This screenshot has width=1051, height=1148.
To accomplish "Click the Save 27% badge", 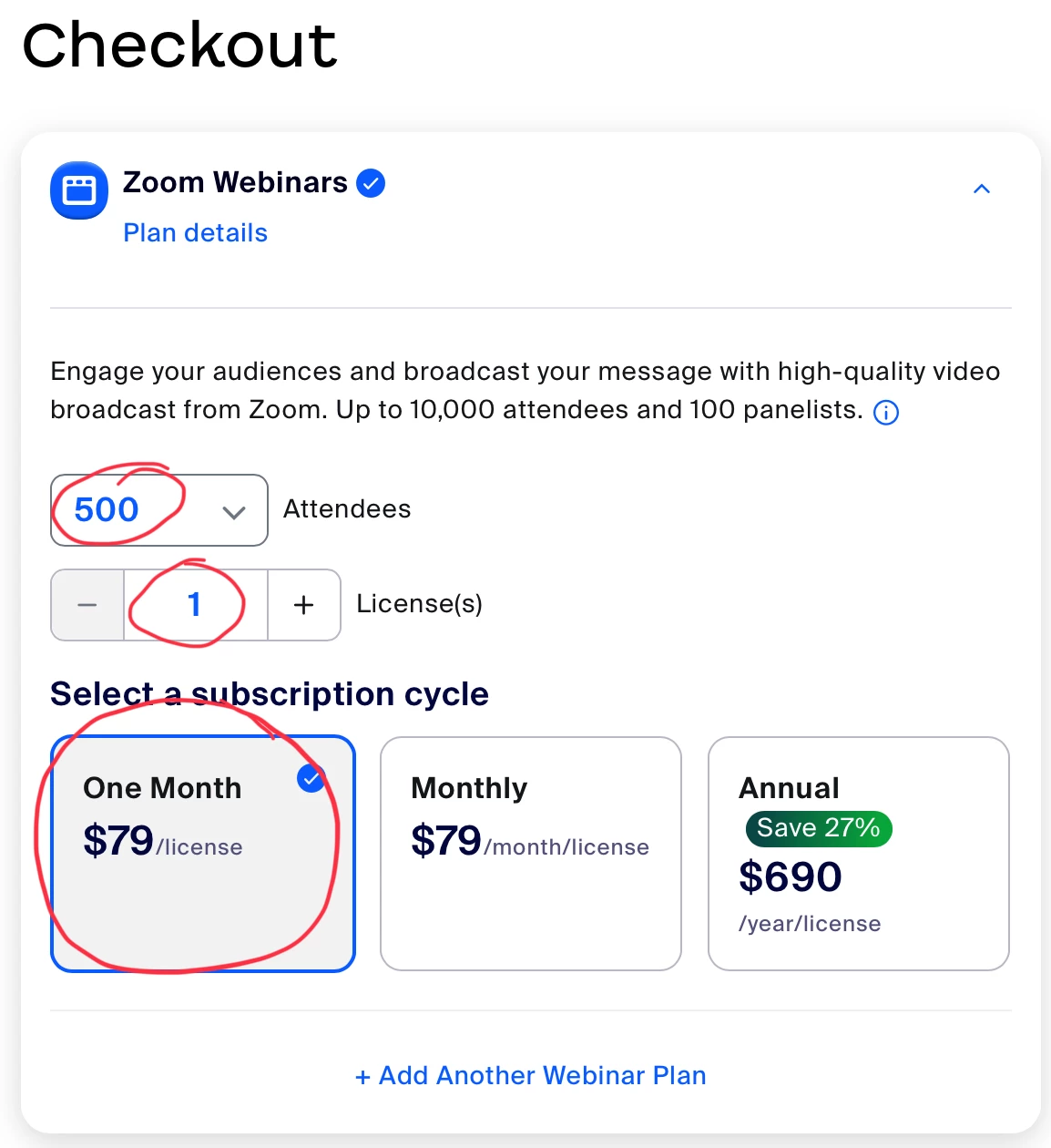I will (x=819, y=828).
